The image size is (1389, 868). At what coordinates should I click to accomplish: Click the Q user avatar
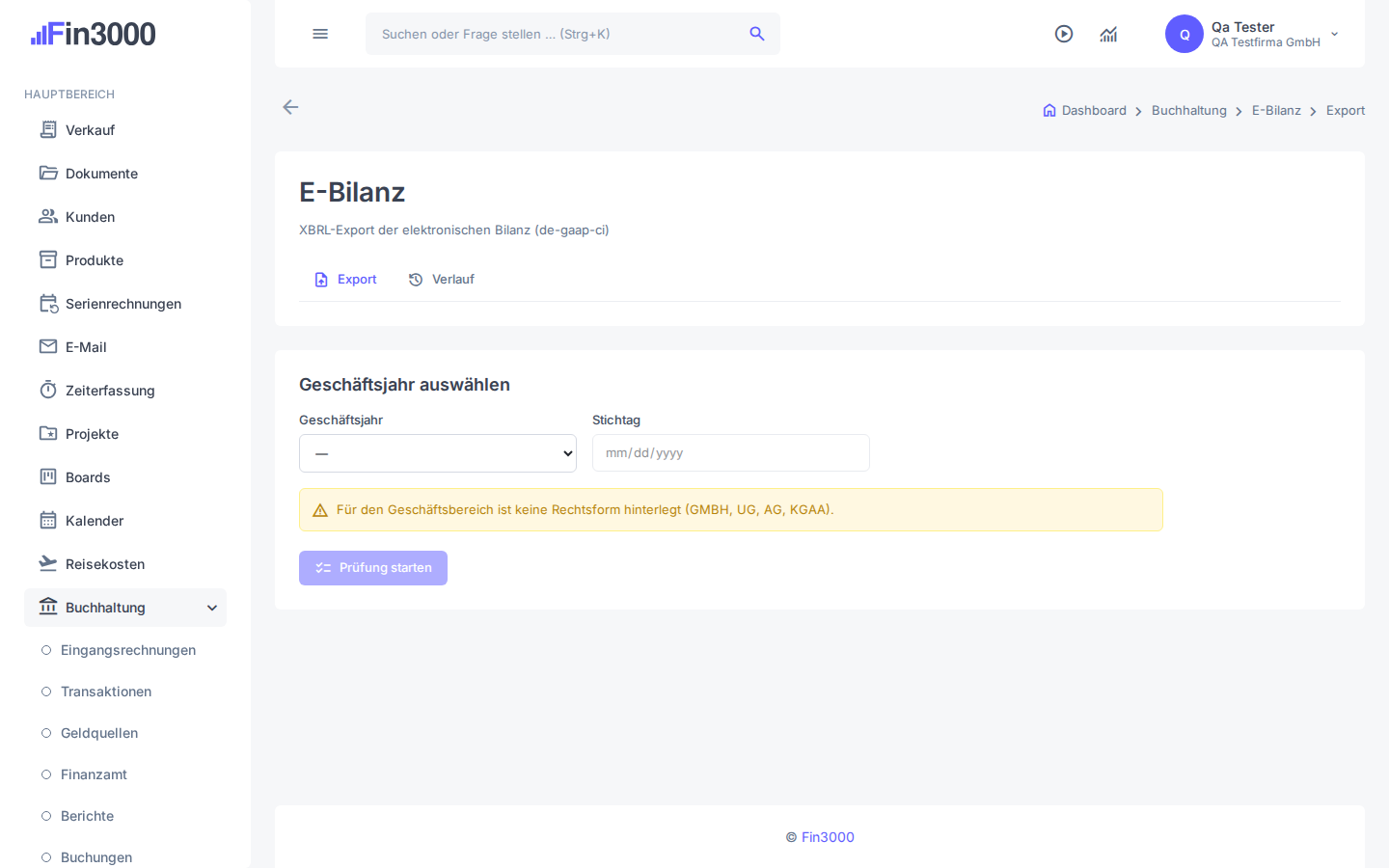pos(1185,34)
